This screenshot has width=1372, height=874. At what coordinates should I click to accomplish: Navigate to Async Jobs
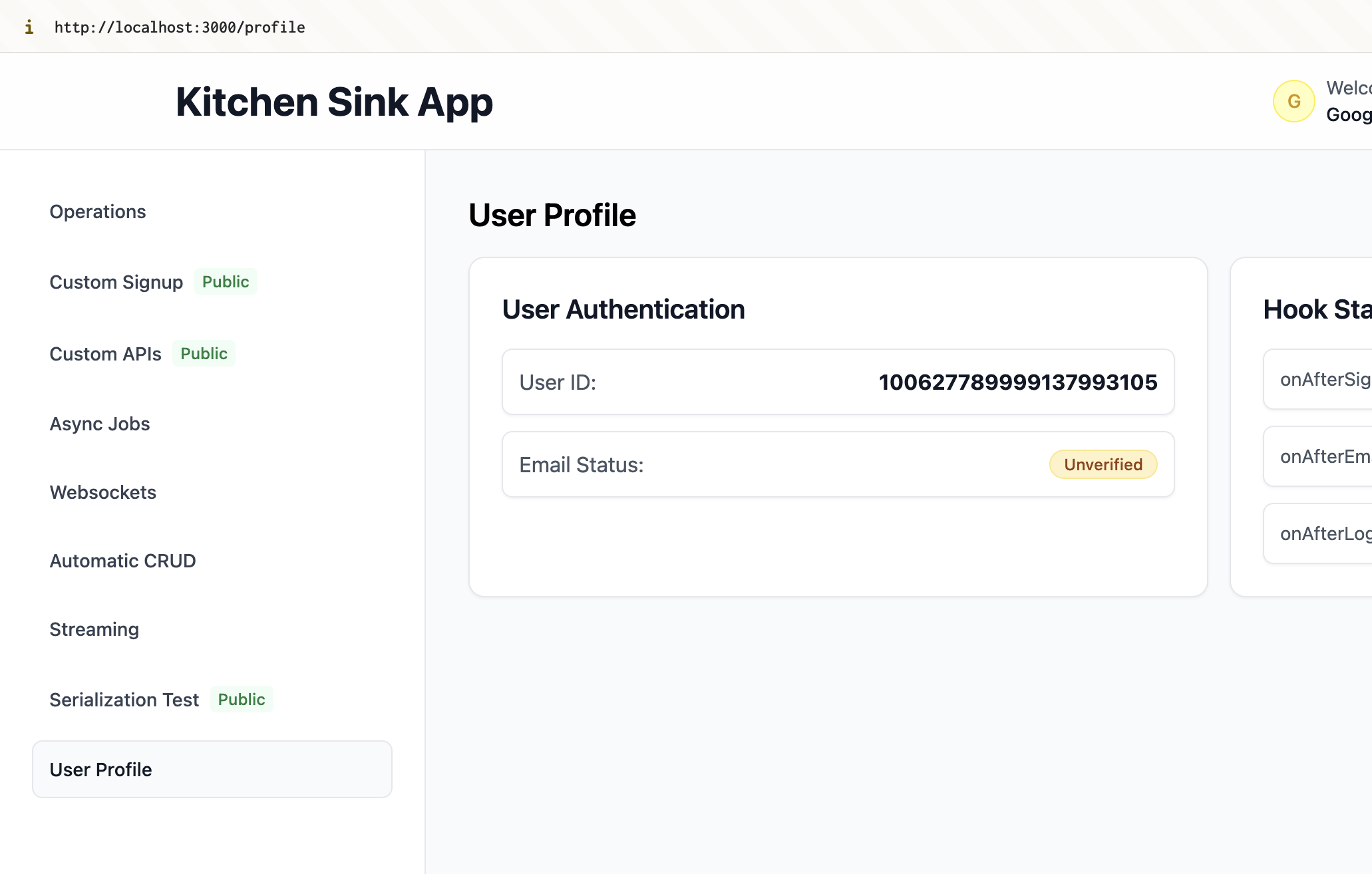(99, 424)
